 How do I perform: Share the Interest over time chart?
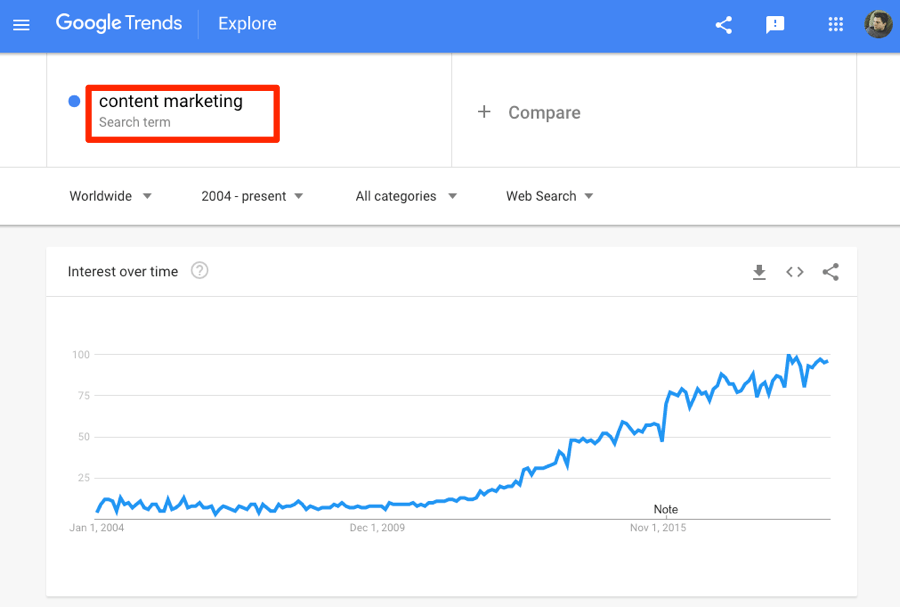click(831, 272)
